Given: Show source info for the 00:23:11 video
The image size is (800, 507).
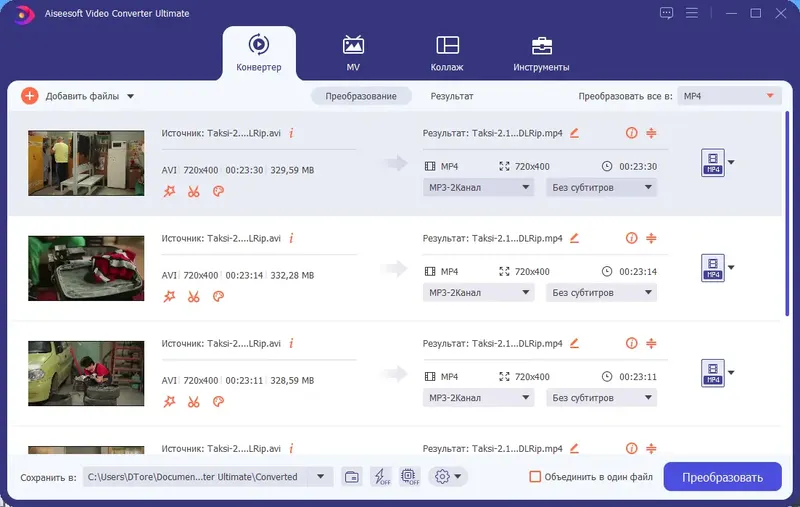Looking at the screenshot, I should 291,343.
